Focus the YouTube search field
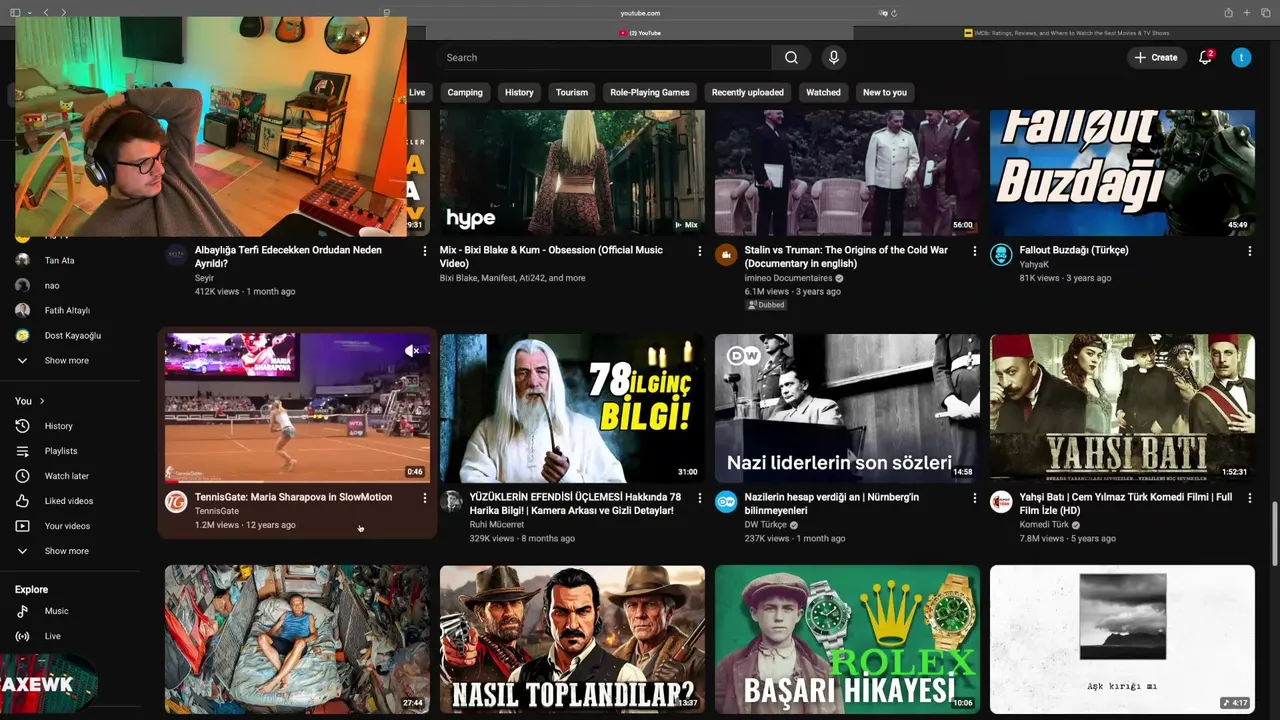 603,57
